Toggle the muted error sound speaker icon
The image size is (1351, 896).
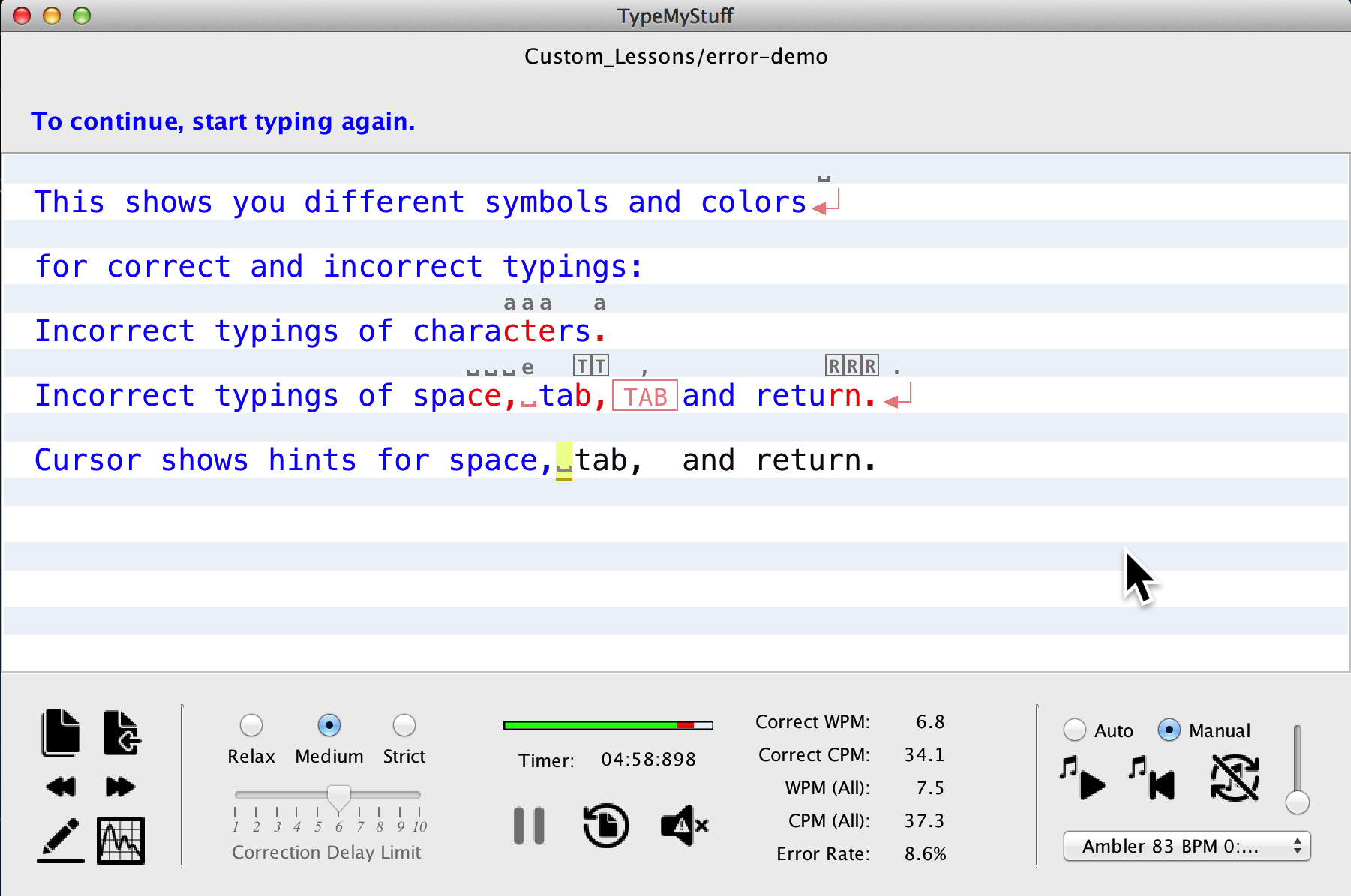[x=684, y=826]
